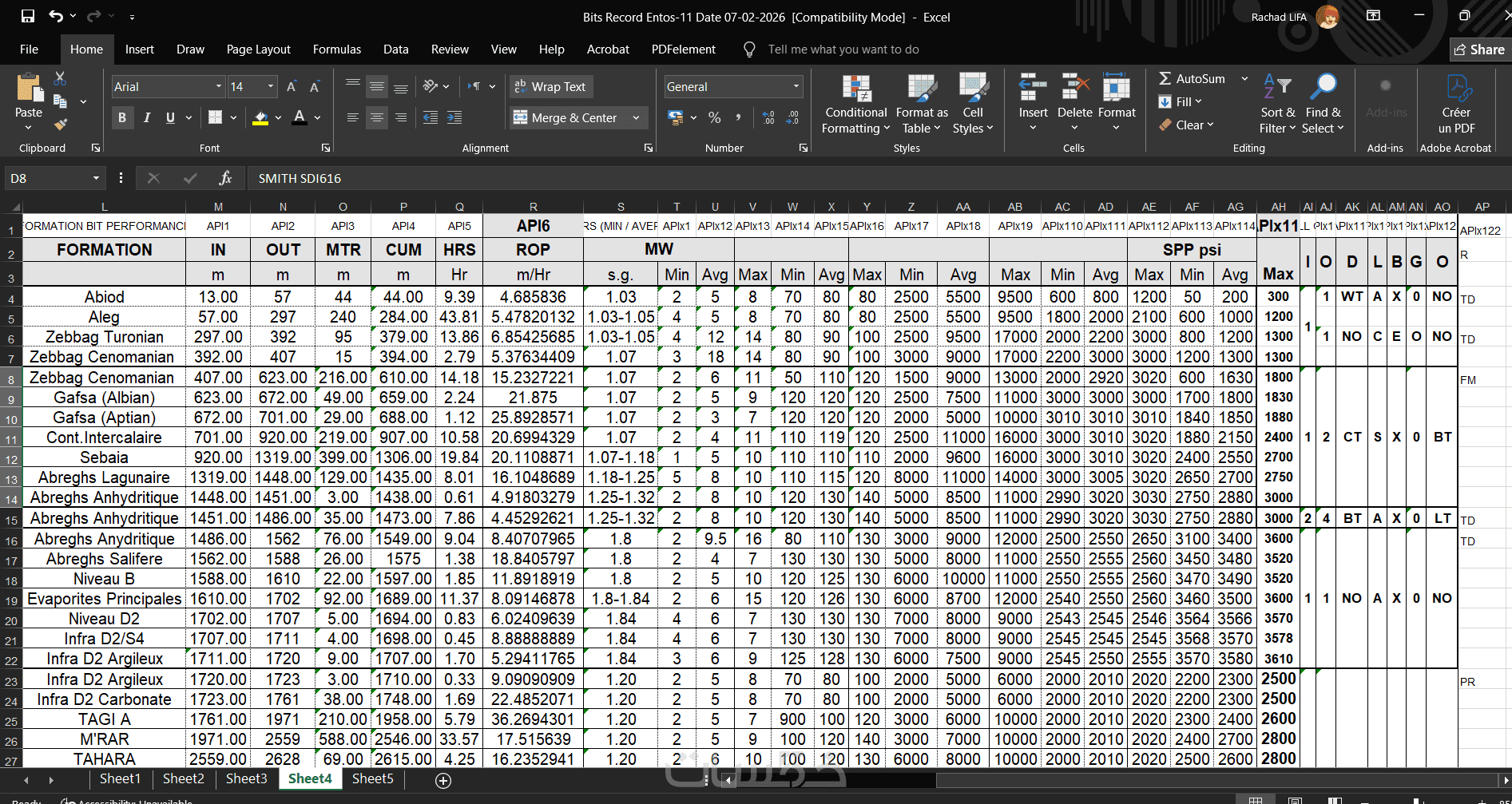Open the font size dropdown
1512x804 pixels.
tap(271, 86)
